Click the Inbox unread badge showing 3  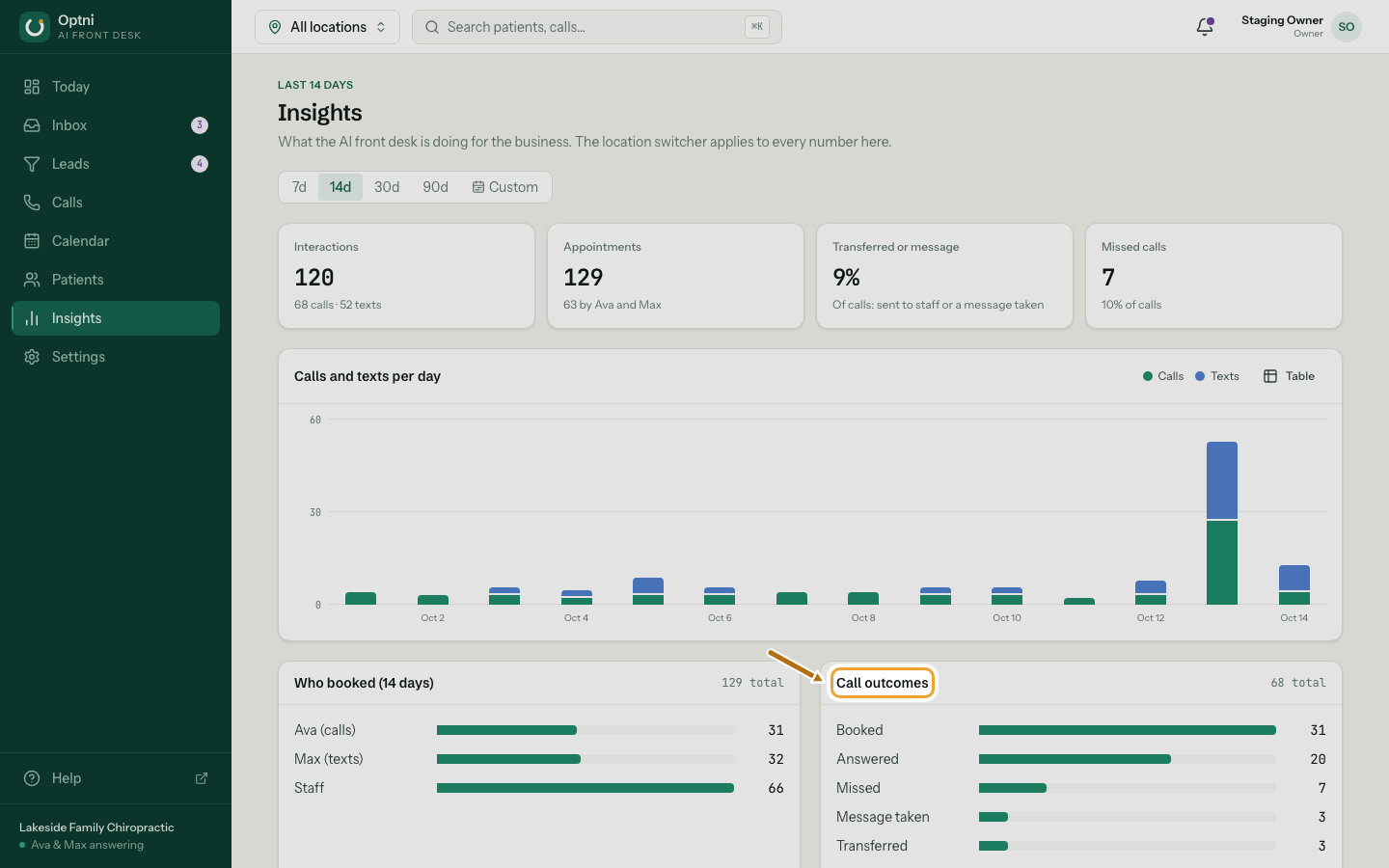[200, 125]
